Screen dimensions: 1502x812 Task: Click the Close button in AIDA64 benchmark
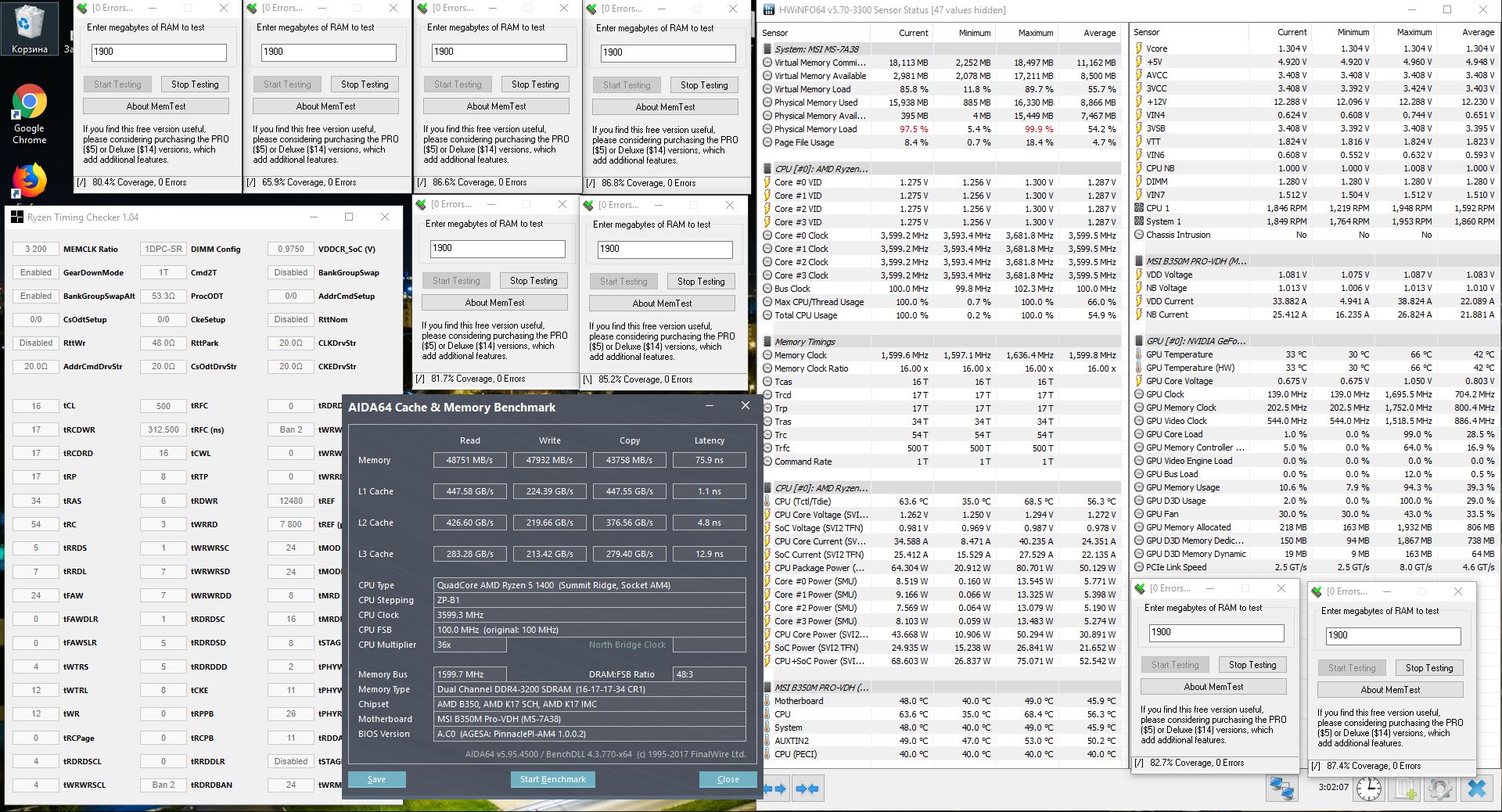click(728, 779)
